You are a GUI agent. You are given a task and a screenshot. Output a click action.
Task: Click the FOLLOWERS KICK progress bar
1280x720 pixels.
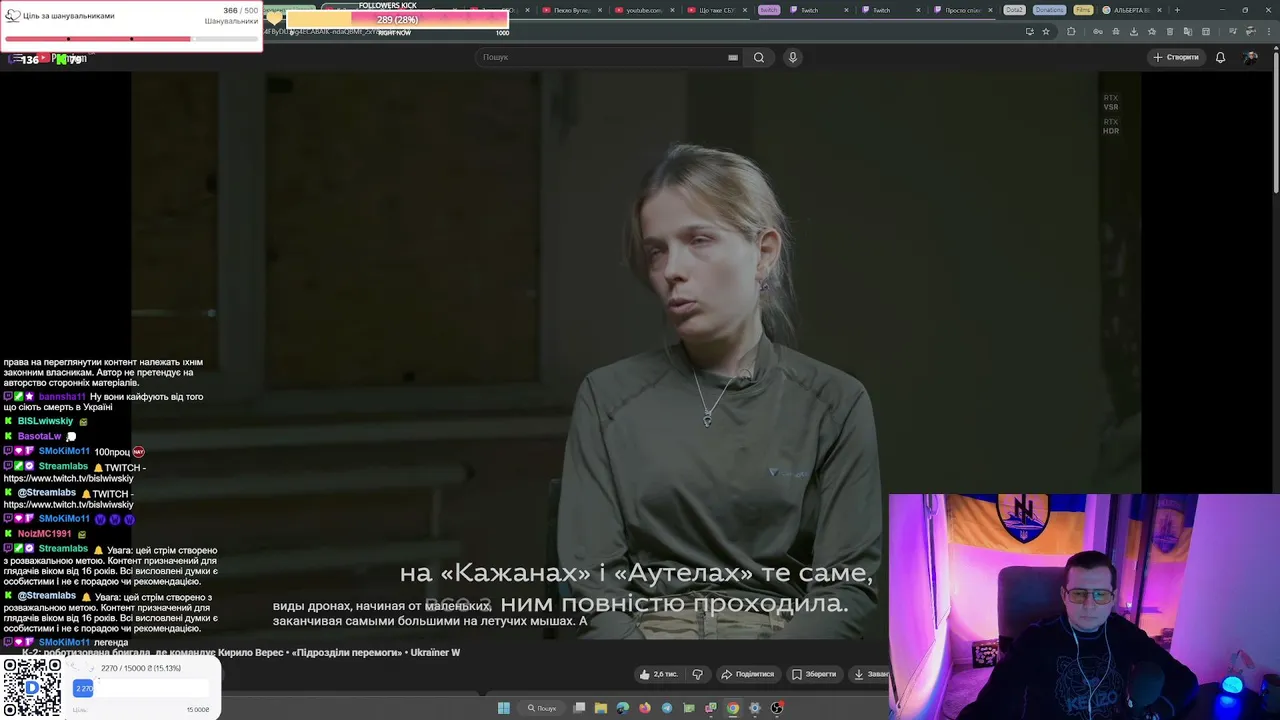coord(398,19)
